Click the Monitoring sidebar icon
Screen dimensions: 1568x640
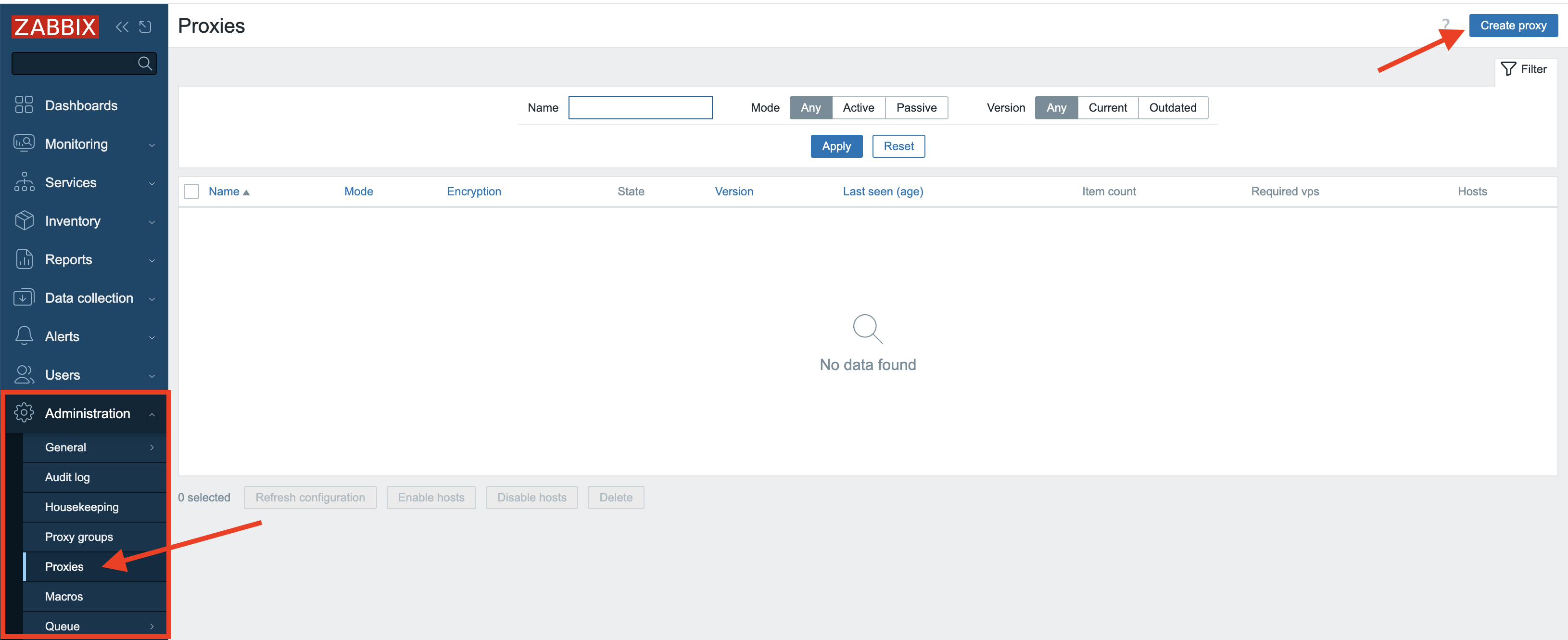(24, 144)
